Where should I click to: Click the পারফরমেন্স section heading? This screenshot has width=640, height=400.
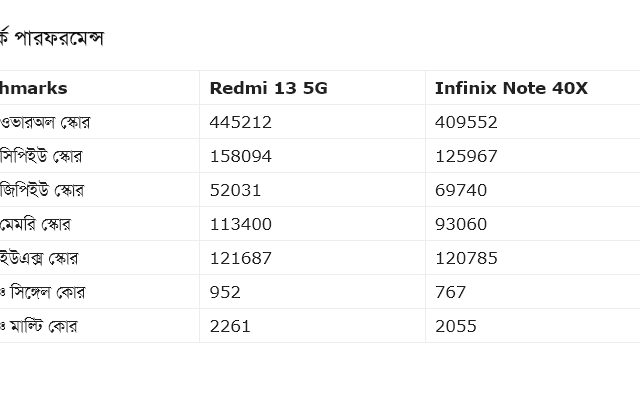(59, 38)
